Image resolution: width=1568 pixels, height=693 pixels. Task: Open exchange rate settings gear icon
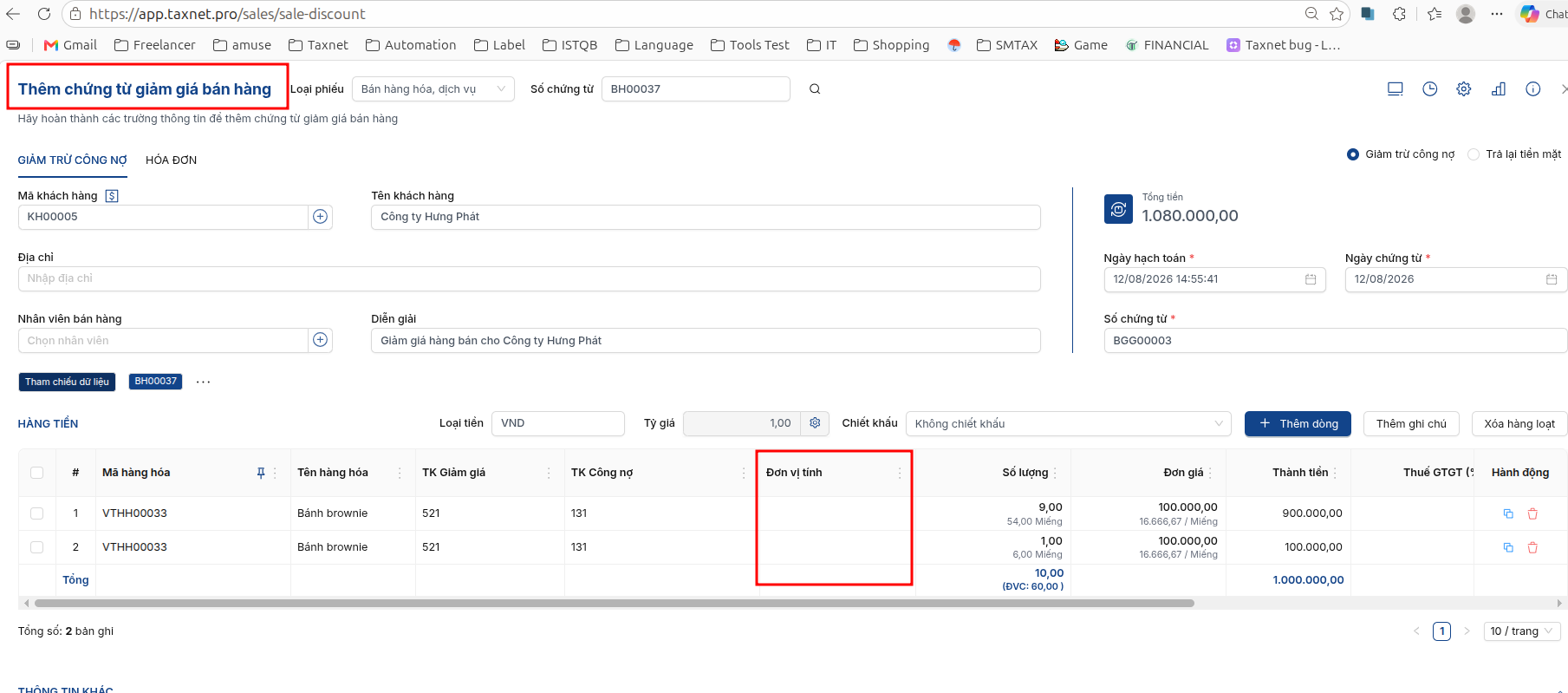click(815, 423)
